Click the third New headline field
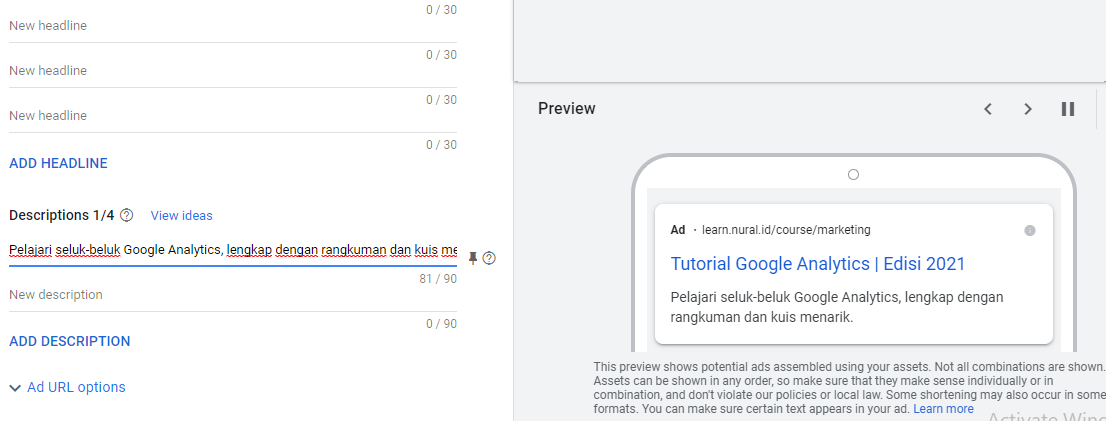1106x421 pixels. coord(233,116)
